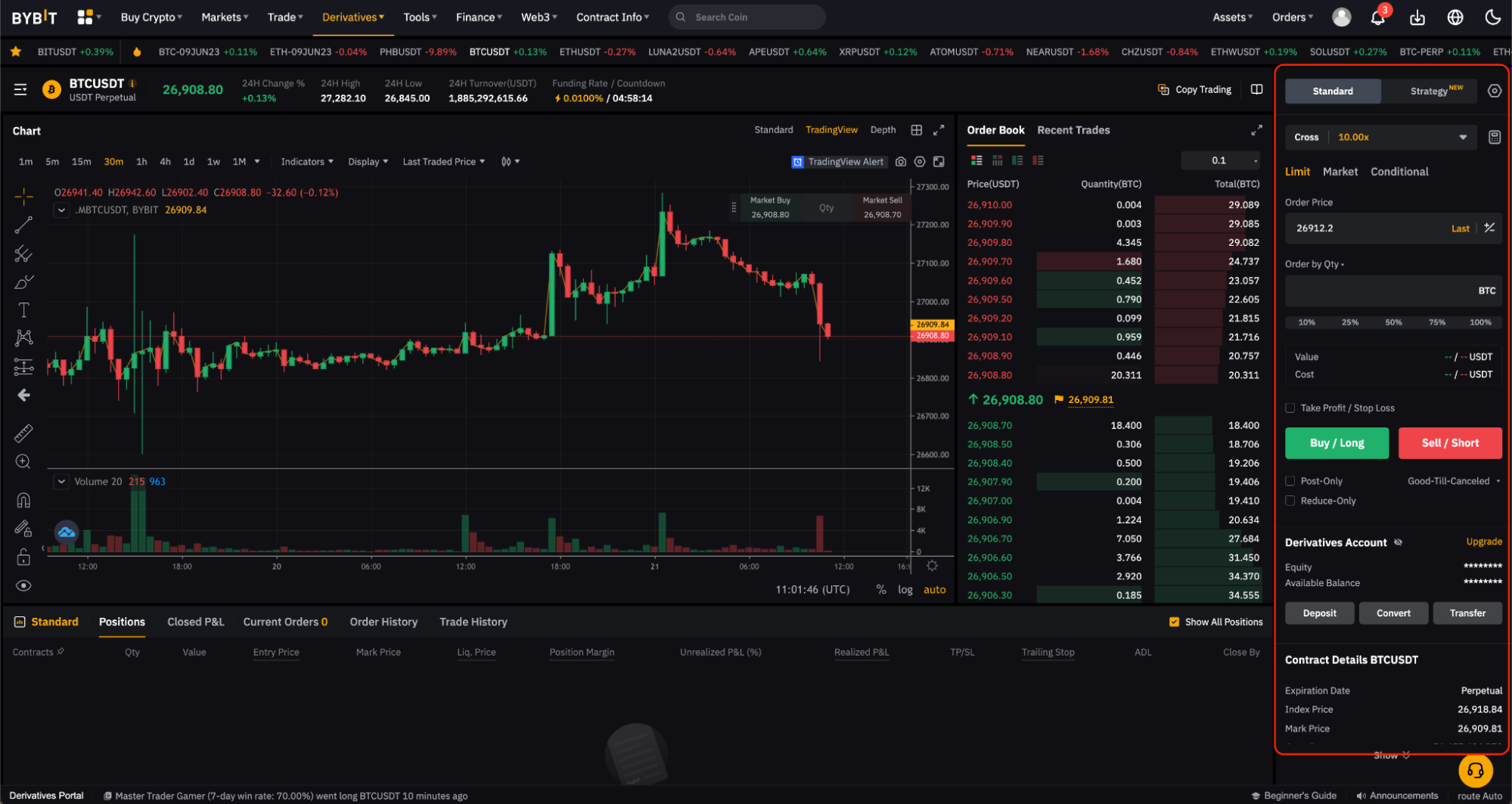Open order book 0.1 precision dropdown
Screen dimensions: 1512x804
click(1221, 160)
